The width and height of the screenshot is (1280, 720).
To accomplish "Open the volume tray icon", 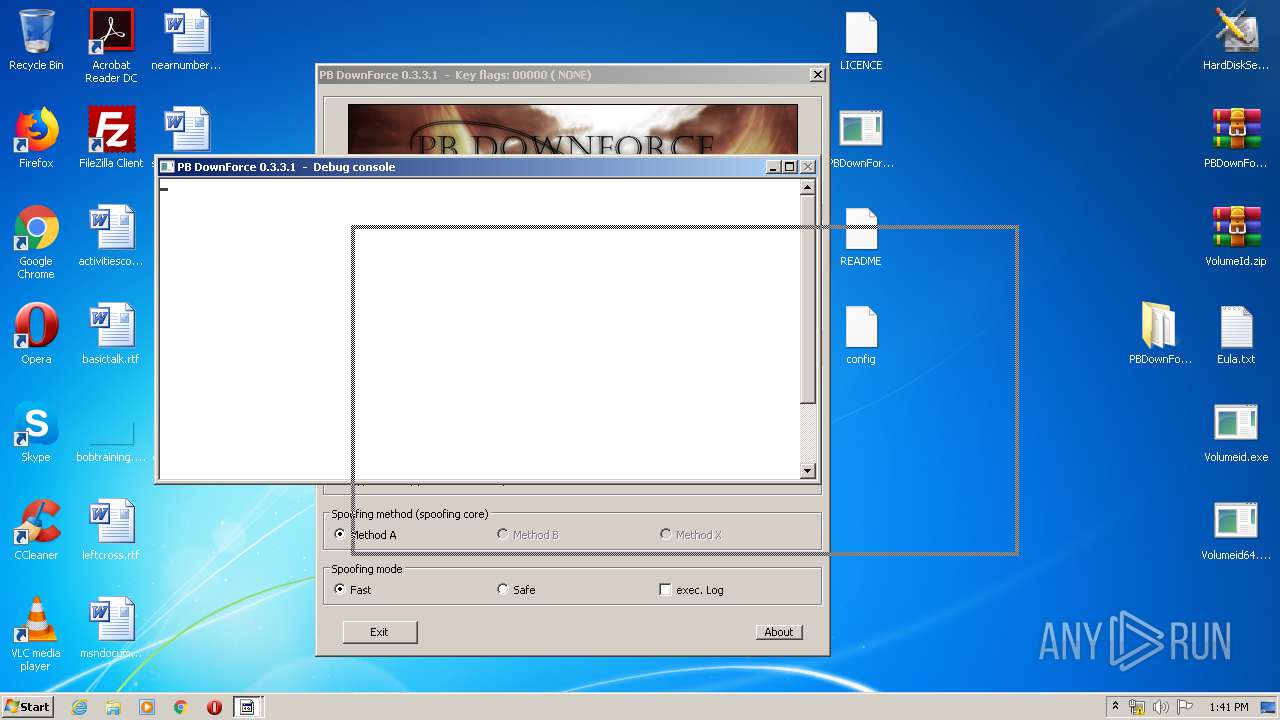I will pos(1161,707).
